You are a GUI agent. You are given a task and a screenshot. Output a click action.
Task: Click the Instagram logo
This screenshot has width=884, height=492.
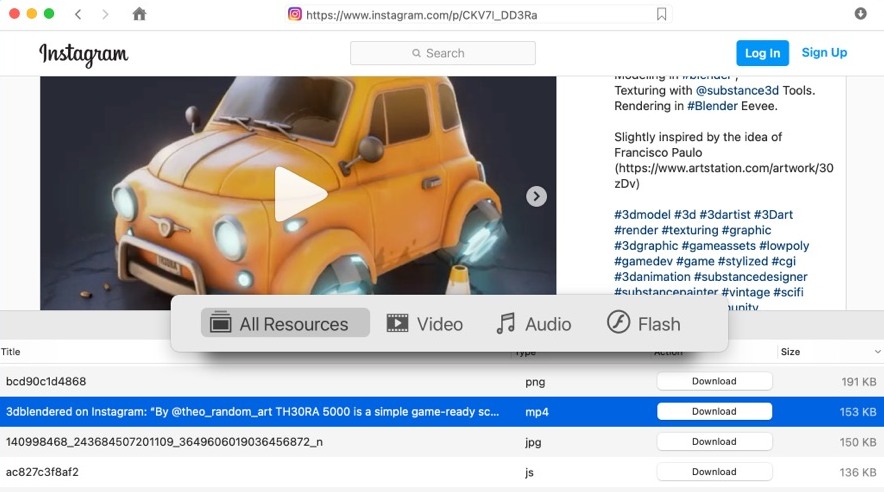point(83,54)
